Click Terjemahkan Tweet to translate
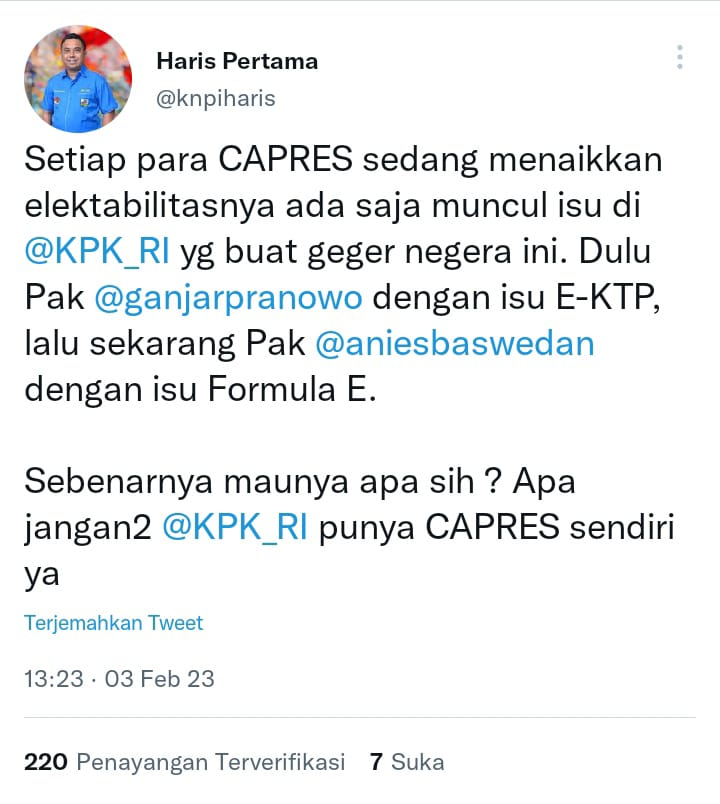 [x=113, y=623]
